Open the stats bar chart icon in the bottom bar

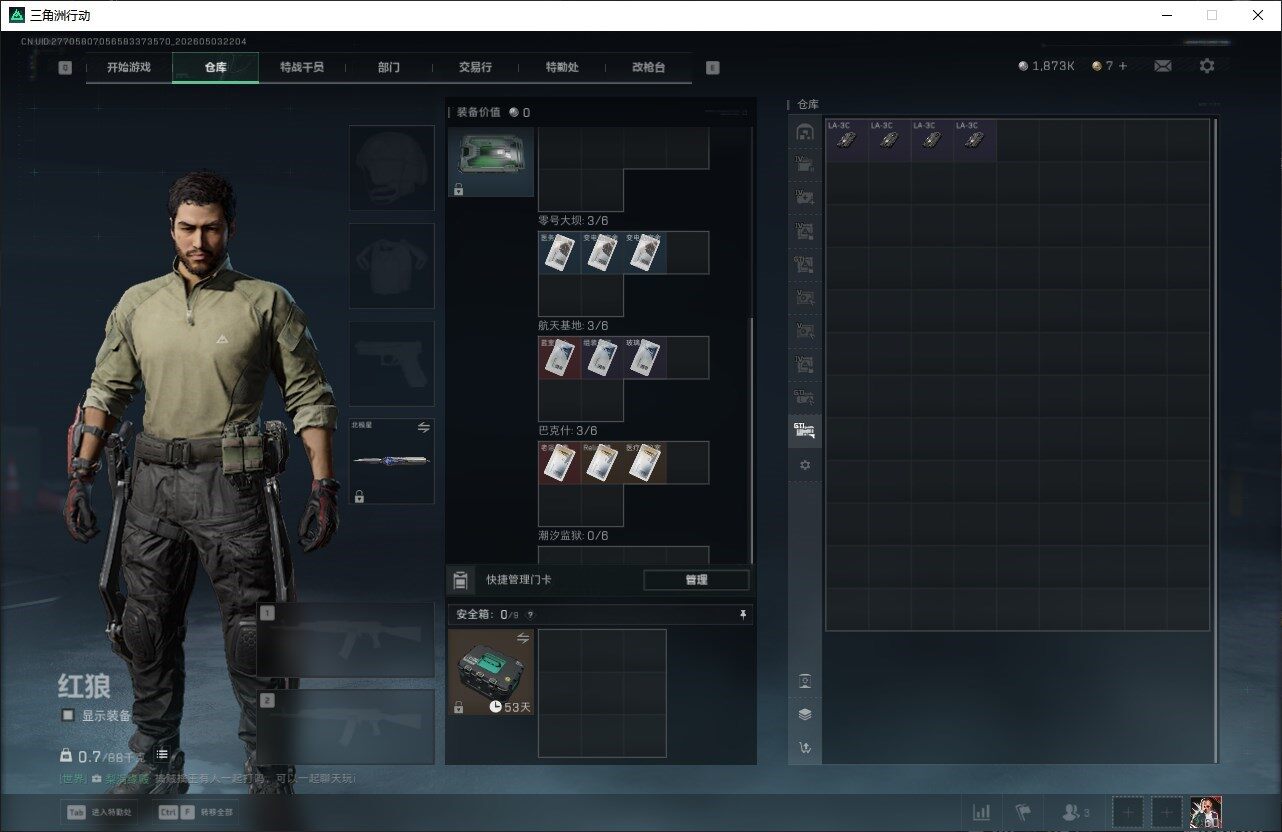(982, 812)
